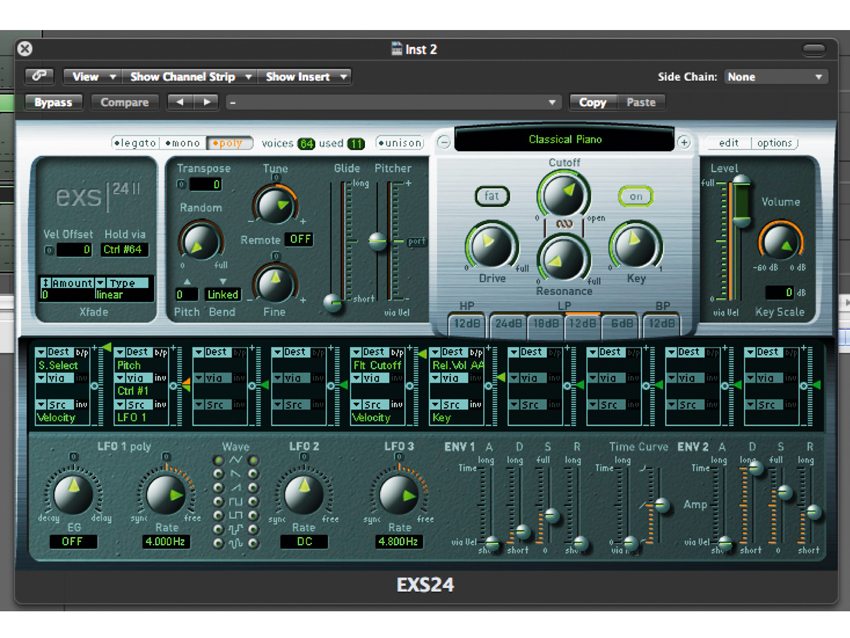Screen dimensions: 850x638
Task: Click the Bypass button
Action: [x=53, y=102]
